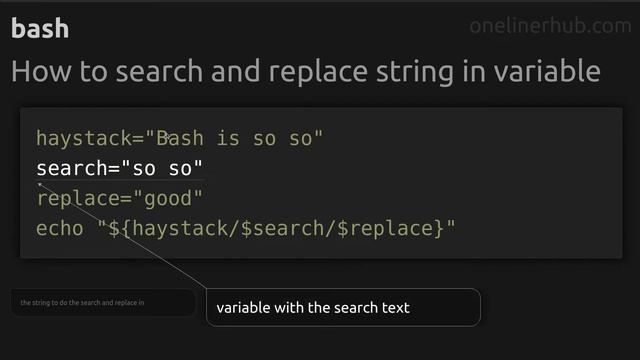Click the word search in second line
The image size is (640, 360).
pos(72,169)
